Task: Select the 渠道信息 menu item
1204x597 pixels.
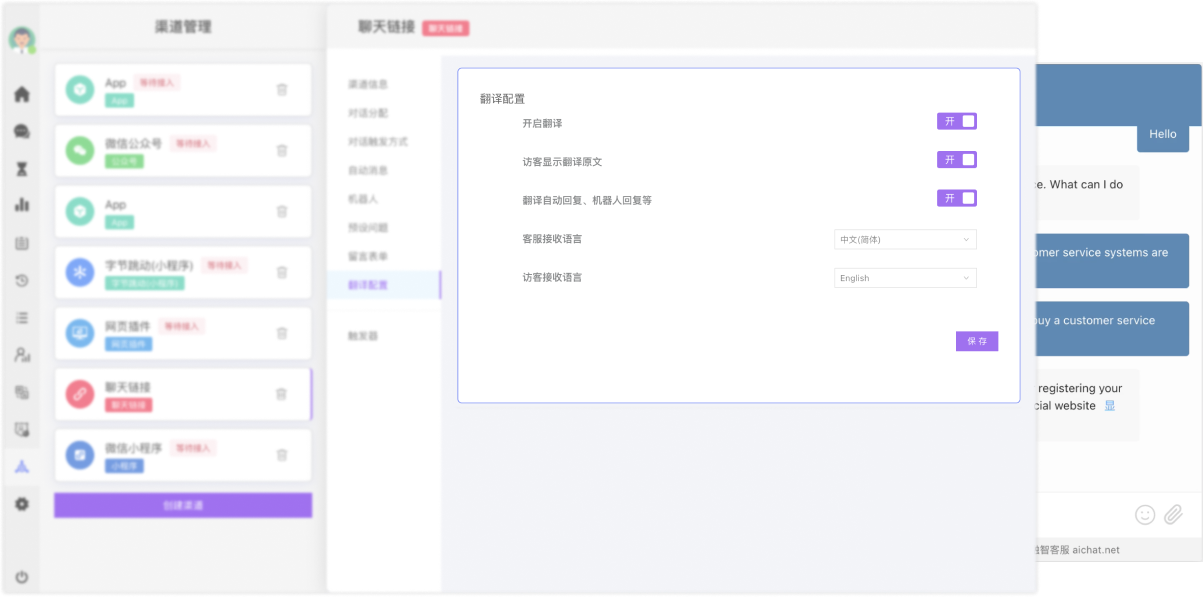Action: tap(368, 84)
